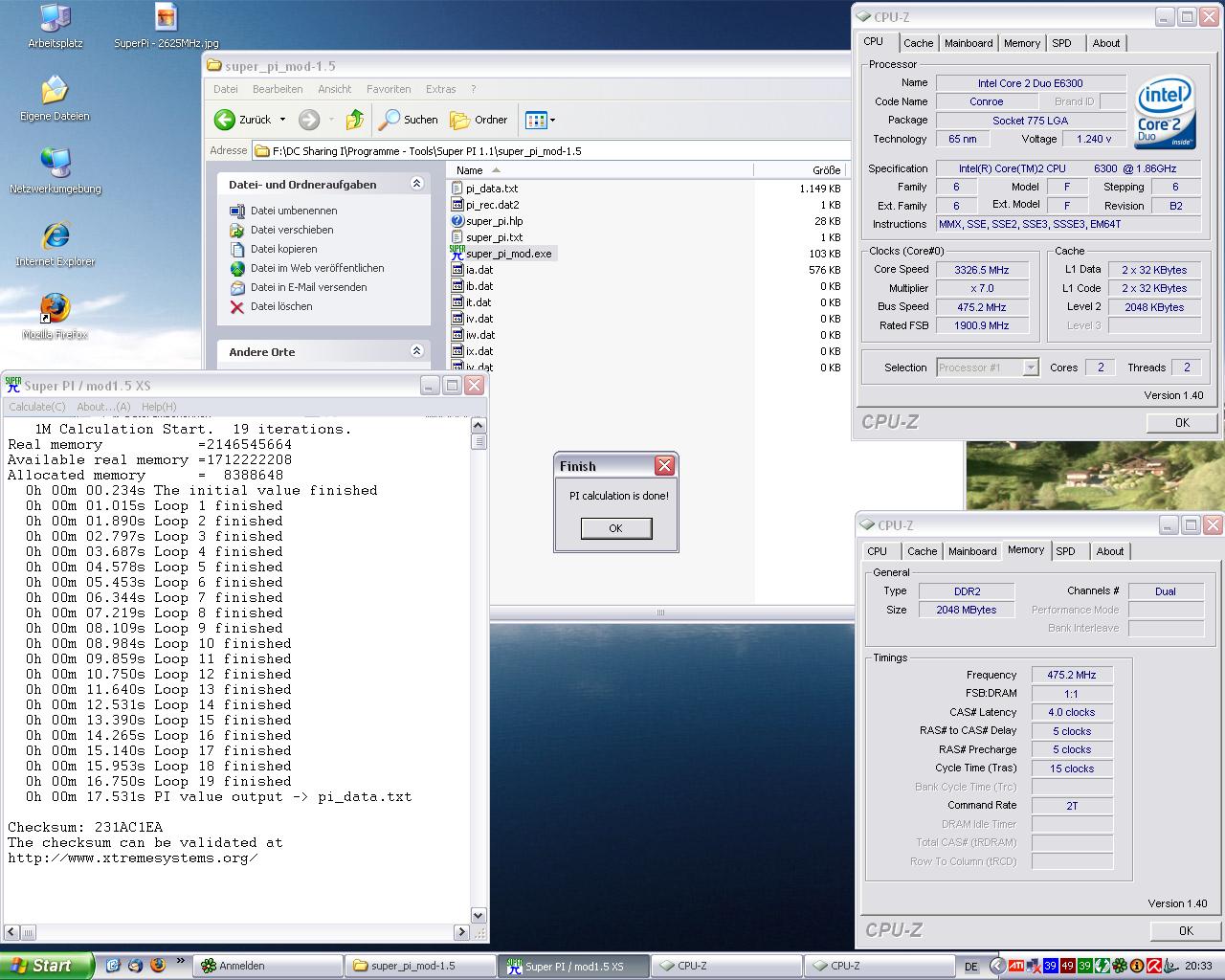Open the Zurück history dropdown arrow
Image resolution: width=1225 pixels, height=980 pixels.
pyautogui.click(x=282, y=120)
